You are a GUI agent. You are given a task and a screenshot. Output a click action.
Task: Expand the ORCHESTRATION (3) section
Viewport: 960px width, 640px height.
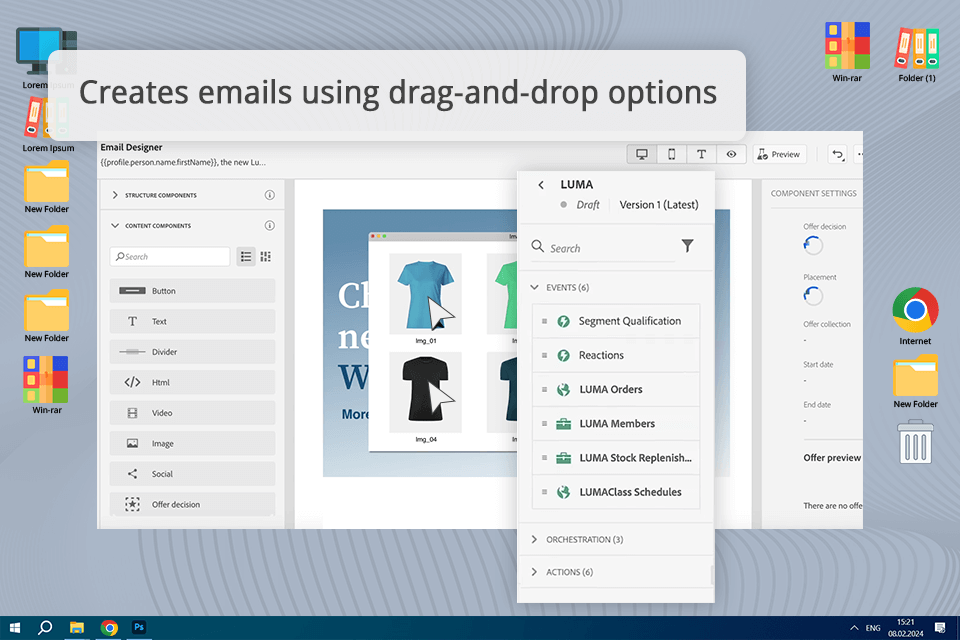coord(534,540)
